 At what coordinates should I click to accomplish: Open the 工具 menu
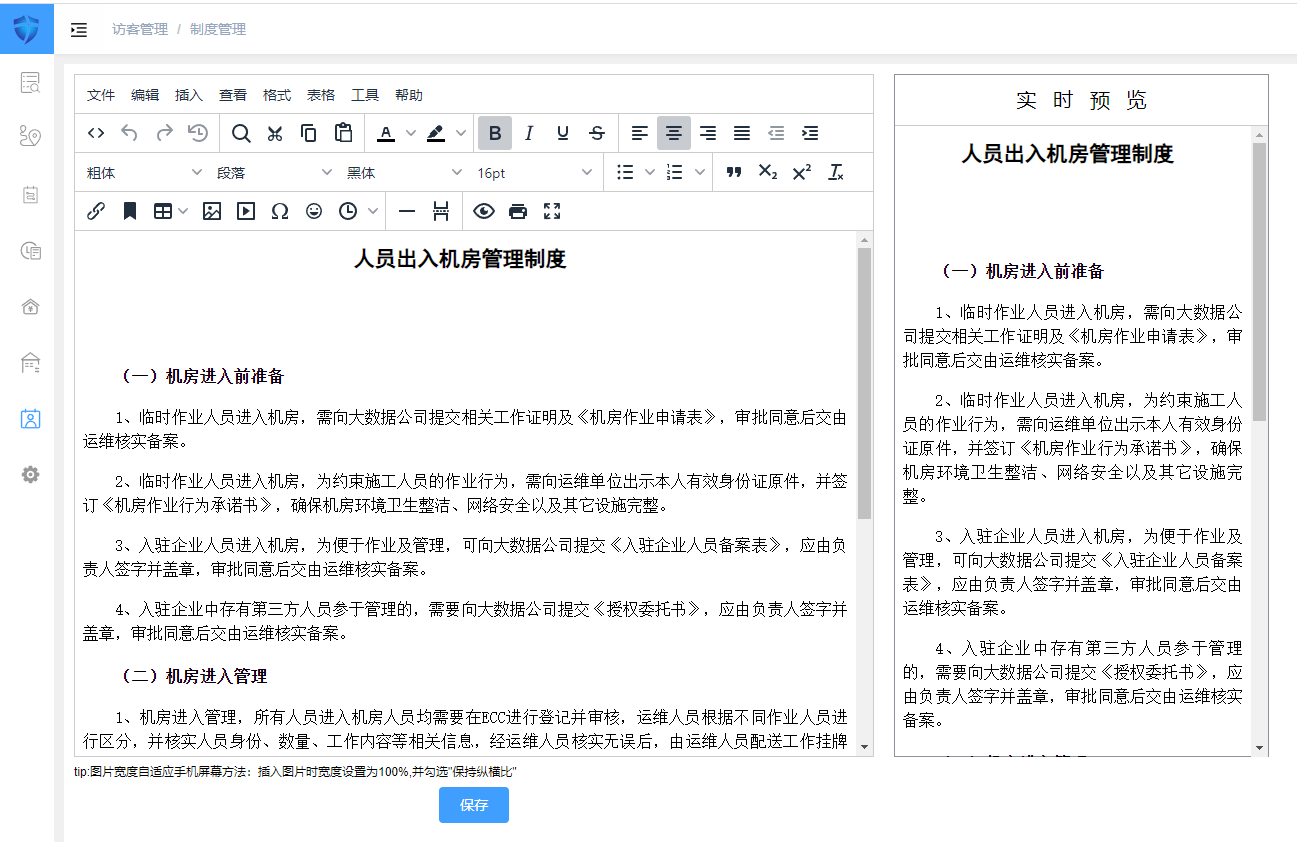[x=365, y=95]
